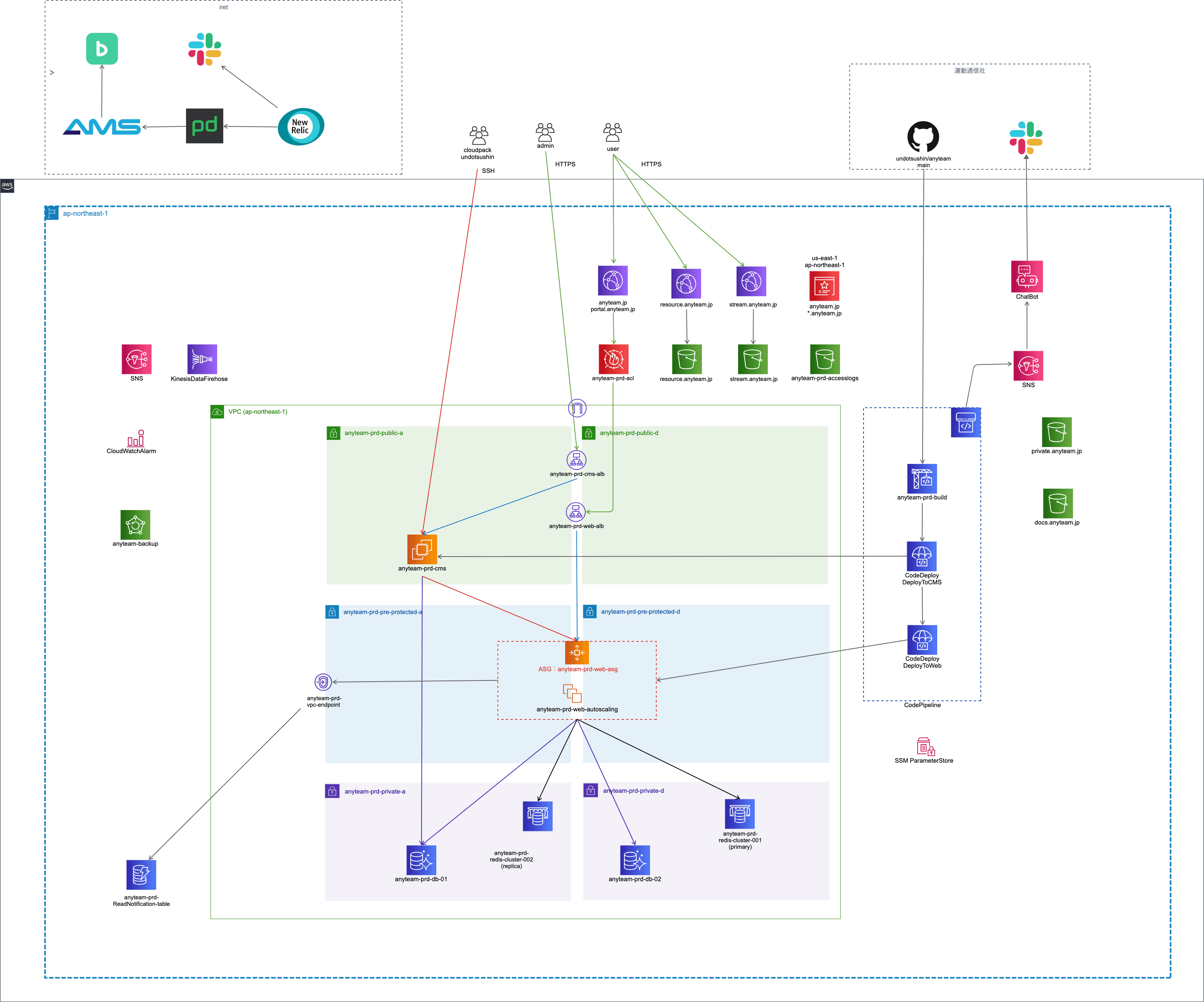Select the ReadNotification-table DynamoDB icon
Viewport: 1204px width, 1002px height.
click(141, 875)
